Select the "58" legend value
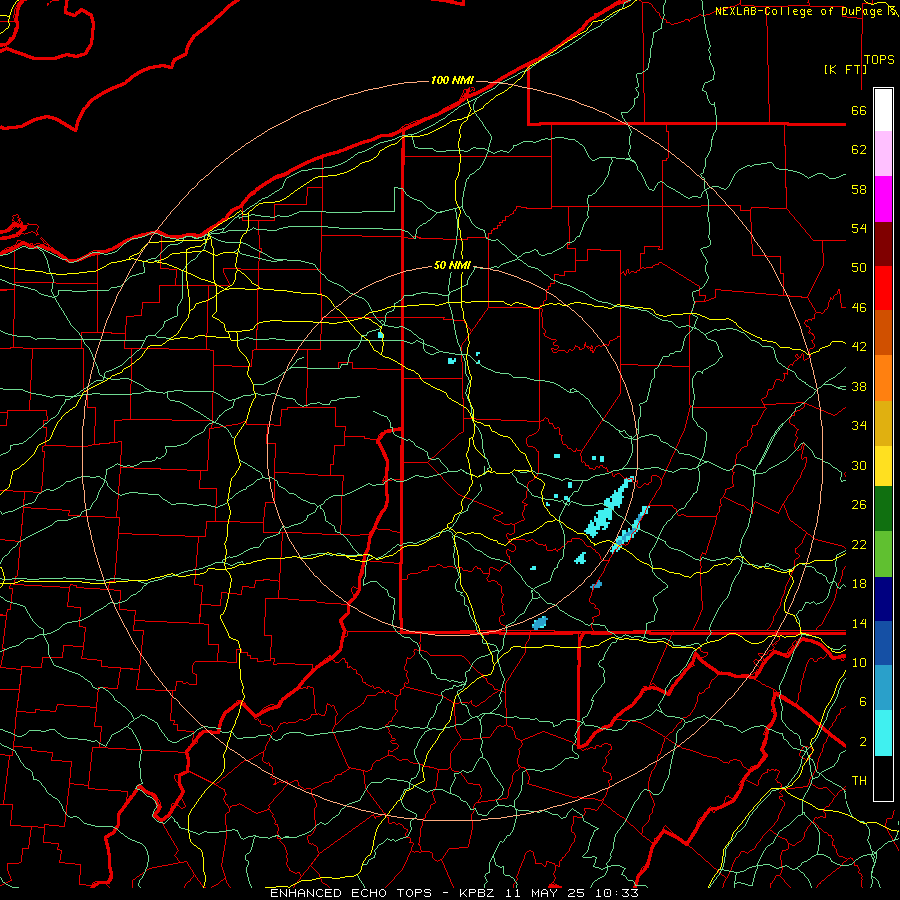 [859, 189]
